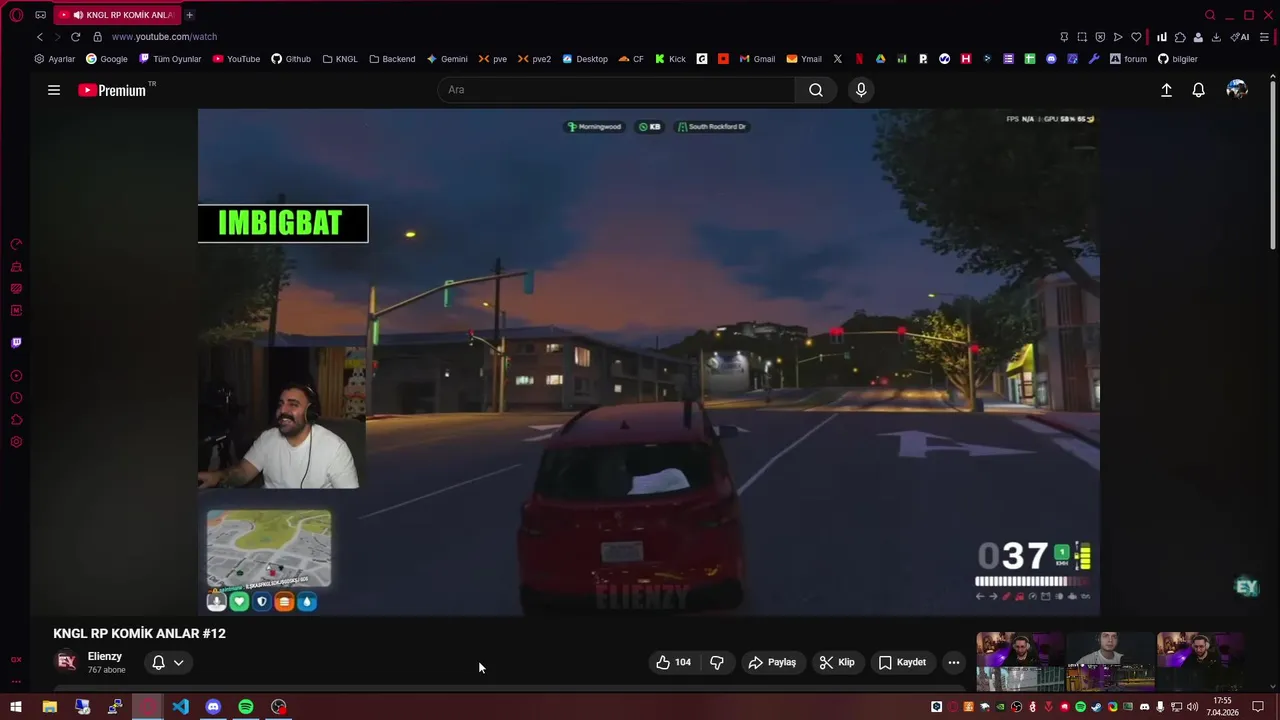This screenshot has width=1280, height=720.
Task: Open the Kick bookmark
Action: (670, 59)
